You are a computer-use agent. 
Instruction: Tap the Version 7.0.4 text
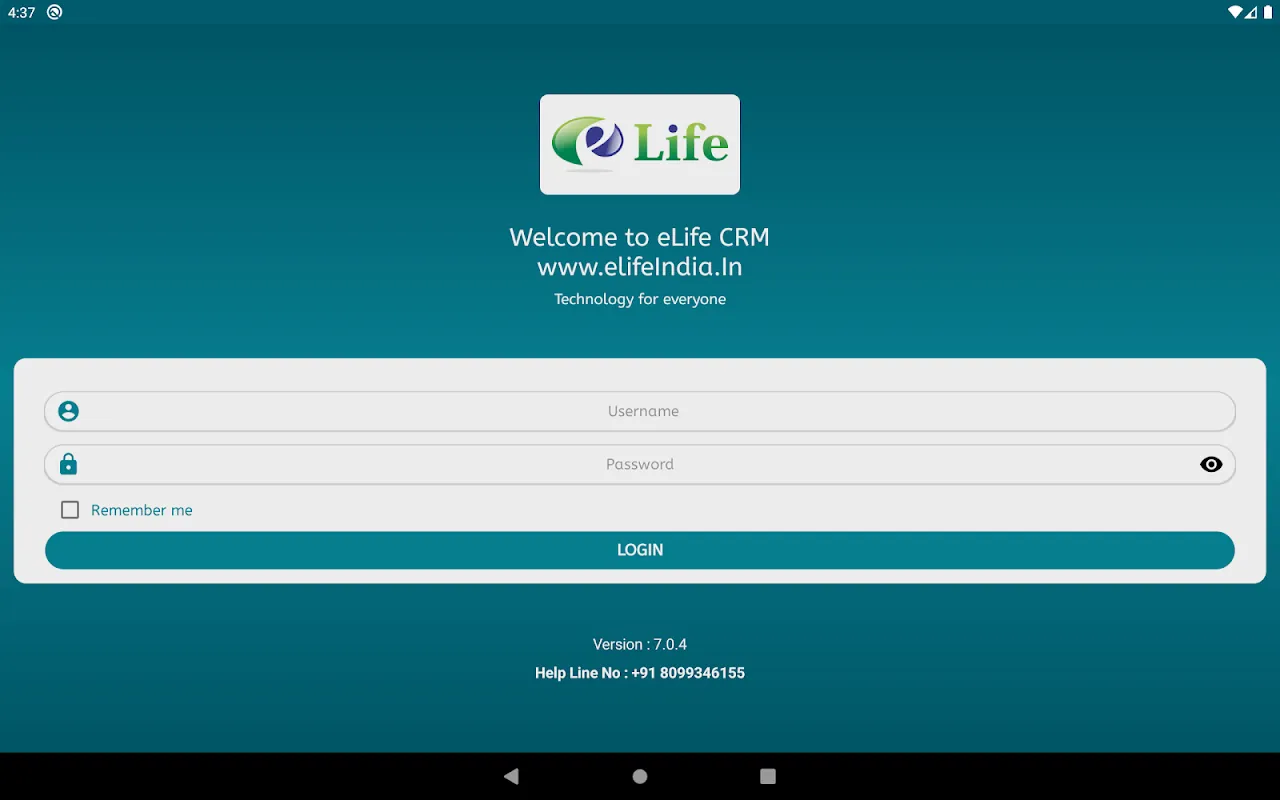(640, 644)
